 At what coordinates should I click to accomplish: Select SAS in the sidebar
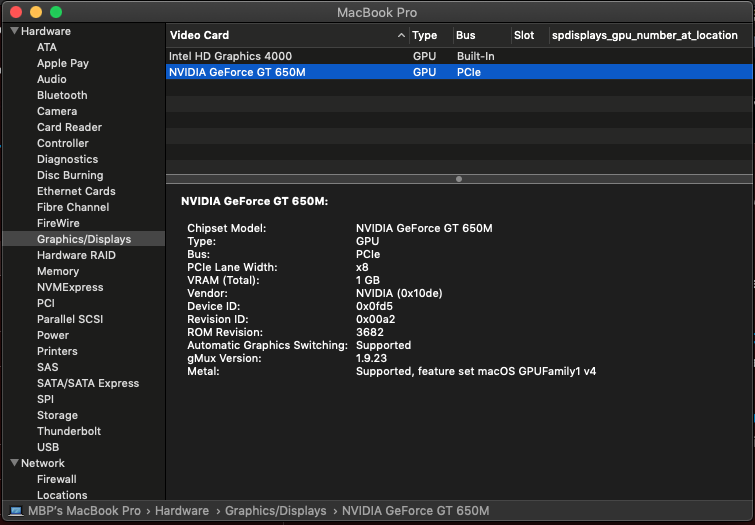[47, 367]
